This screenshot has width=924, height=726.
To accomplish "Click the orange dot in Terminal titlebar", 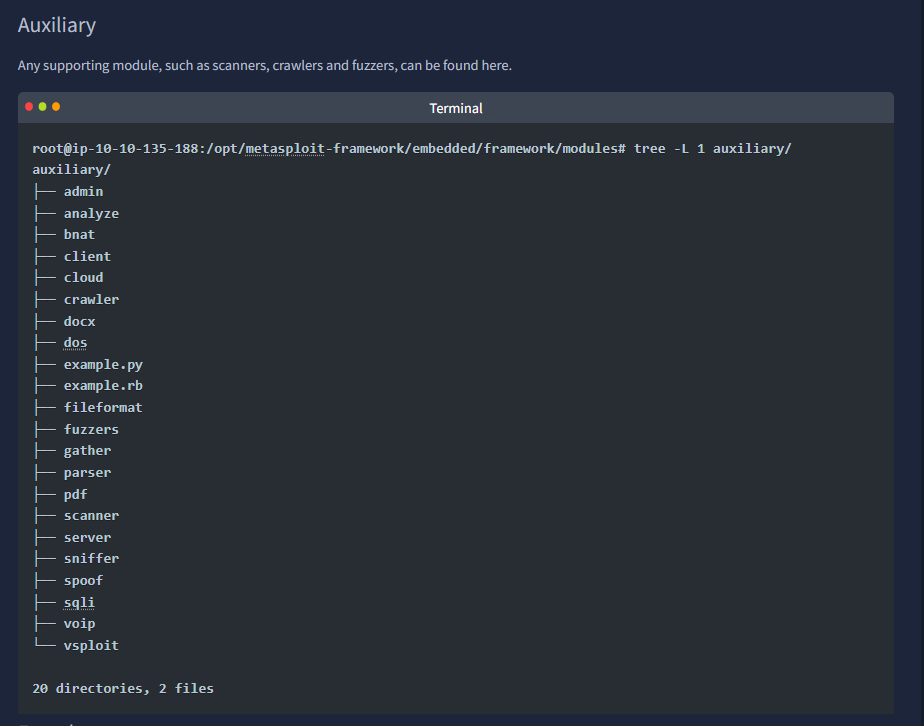I will tap(56, 107).
